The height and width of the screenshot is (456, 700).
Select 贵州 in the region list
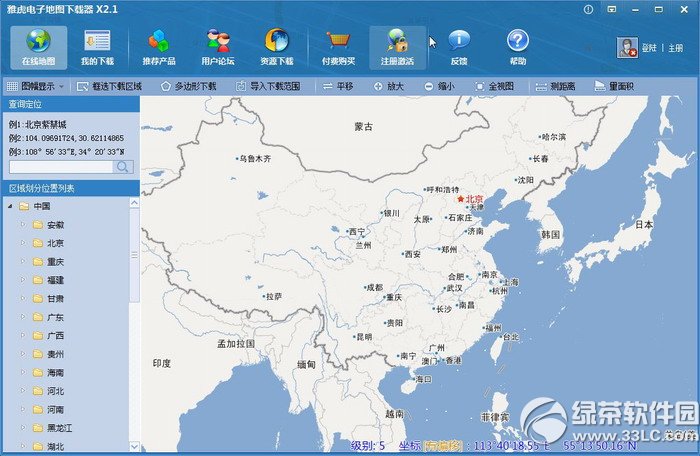click(55, 354)
